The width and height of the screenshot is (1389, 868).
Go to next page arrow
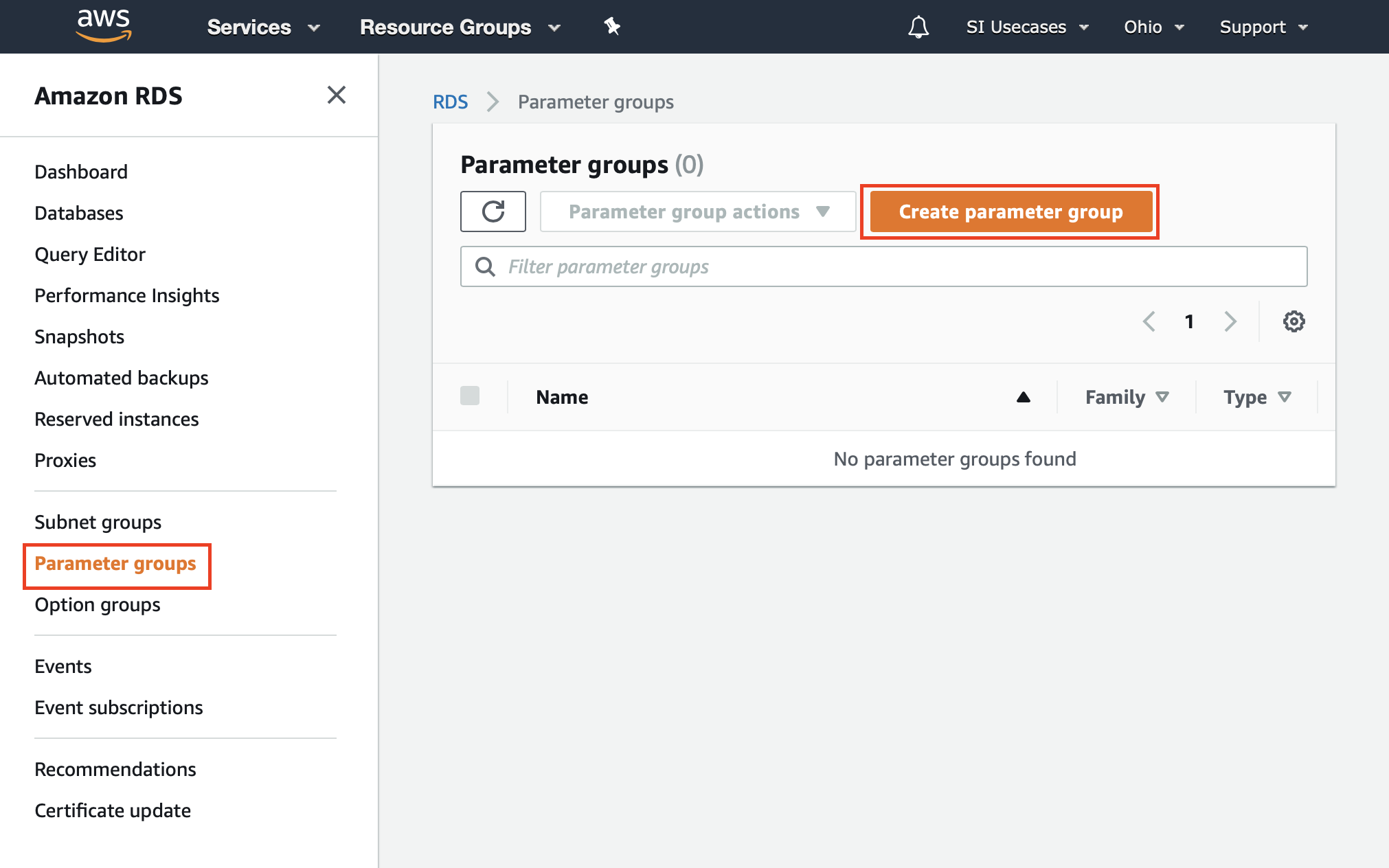[1230, 321]
